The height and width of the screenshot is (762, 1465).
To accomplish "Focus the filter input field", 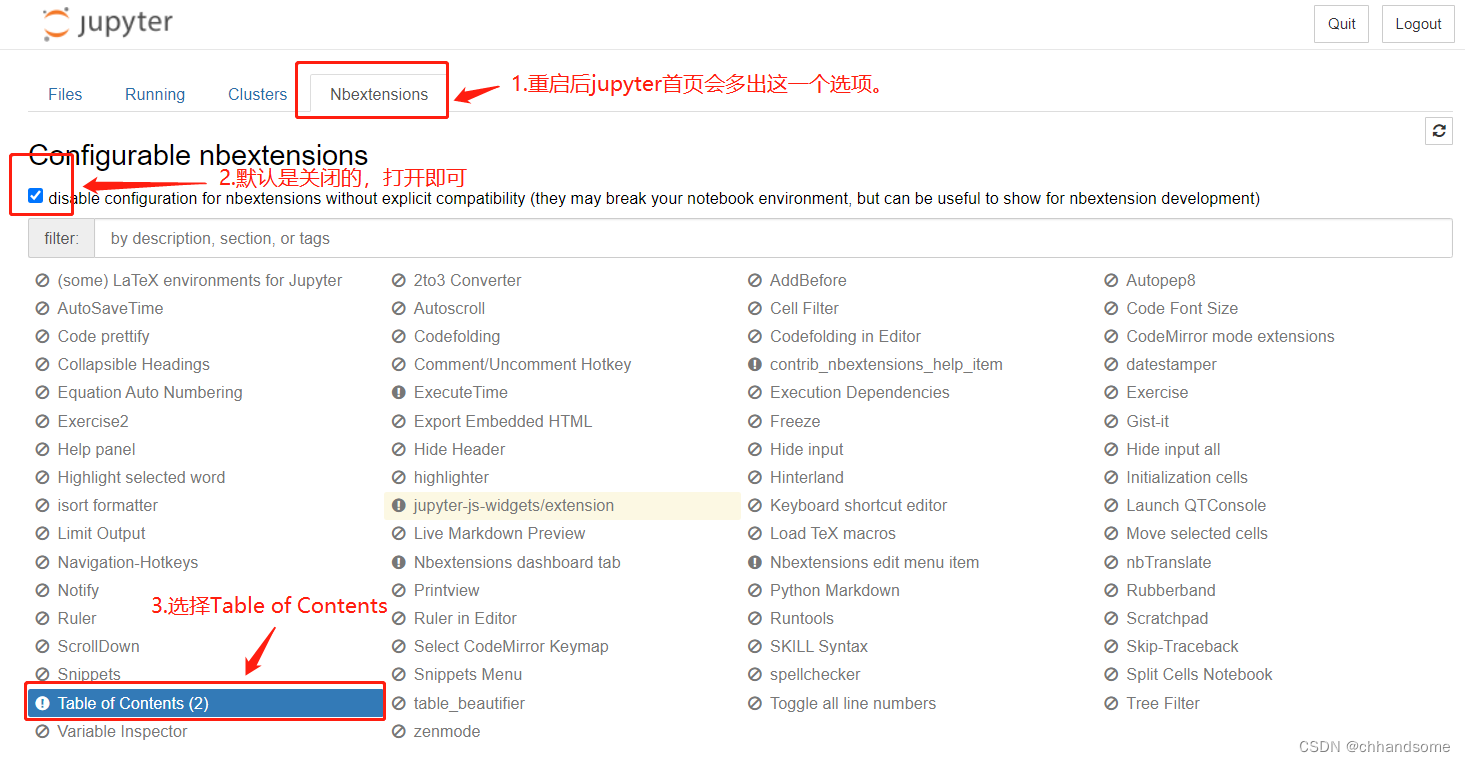I will tap(773, 239).
